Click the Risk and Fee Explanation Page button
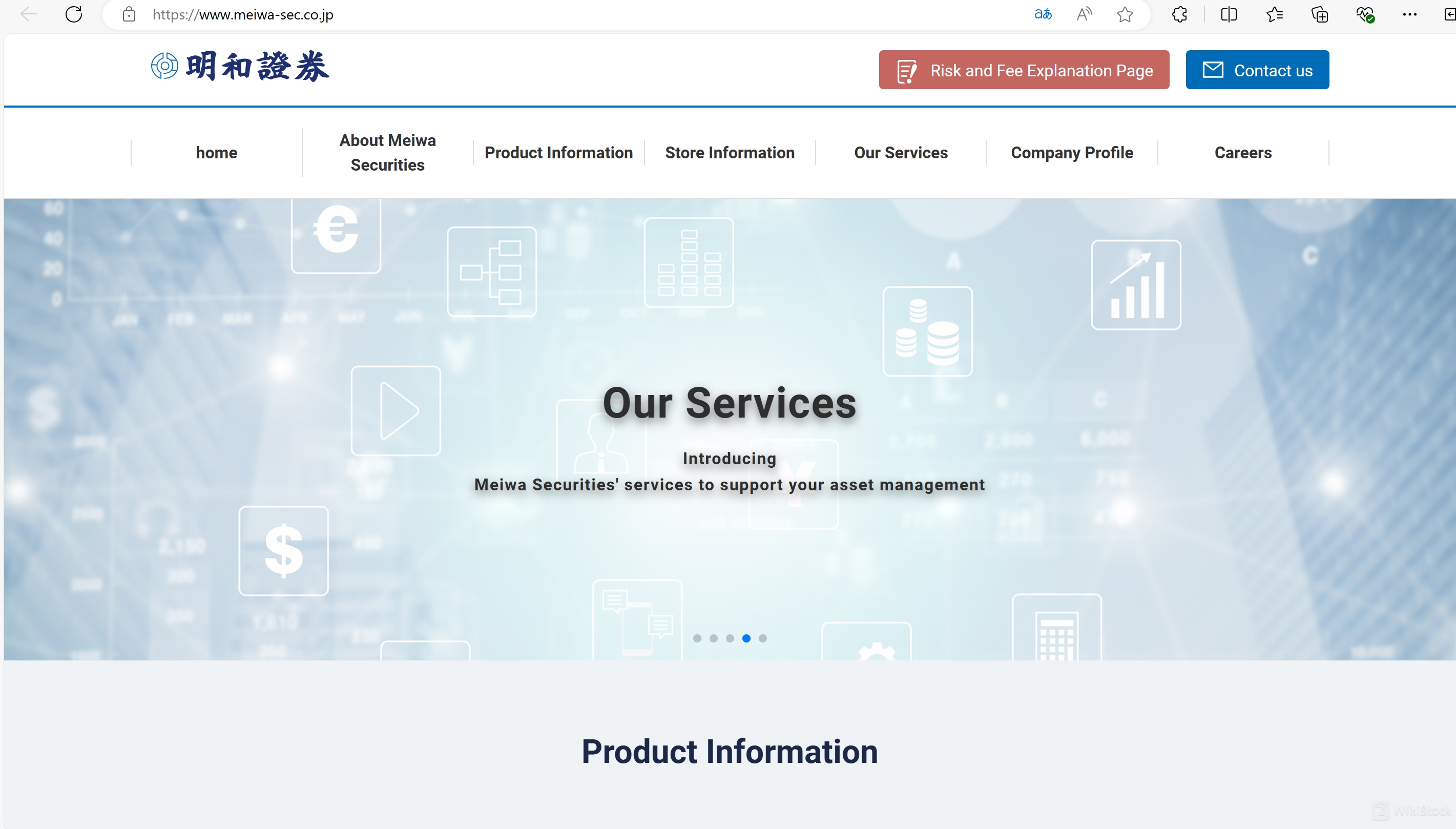This screenshot has width=1456, height=829. coord(1024,69)
